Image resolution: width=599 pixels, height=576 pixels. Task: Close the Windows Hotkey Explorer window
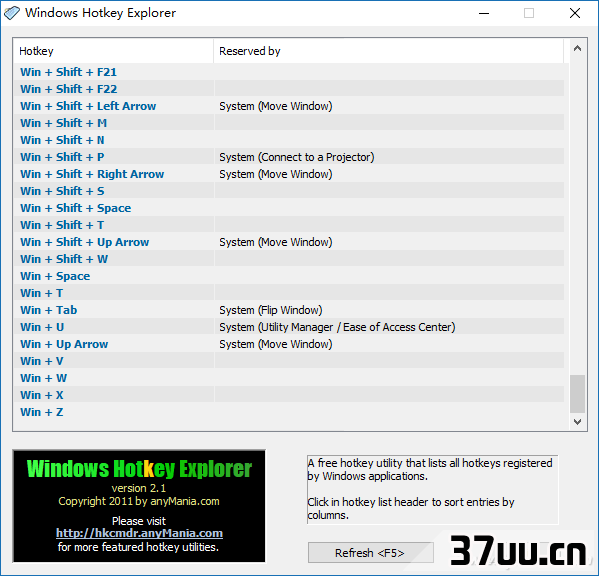pos(575,13)
